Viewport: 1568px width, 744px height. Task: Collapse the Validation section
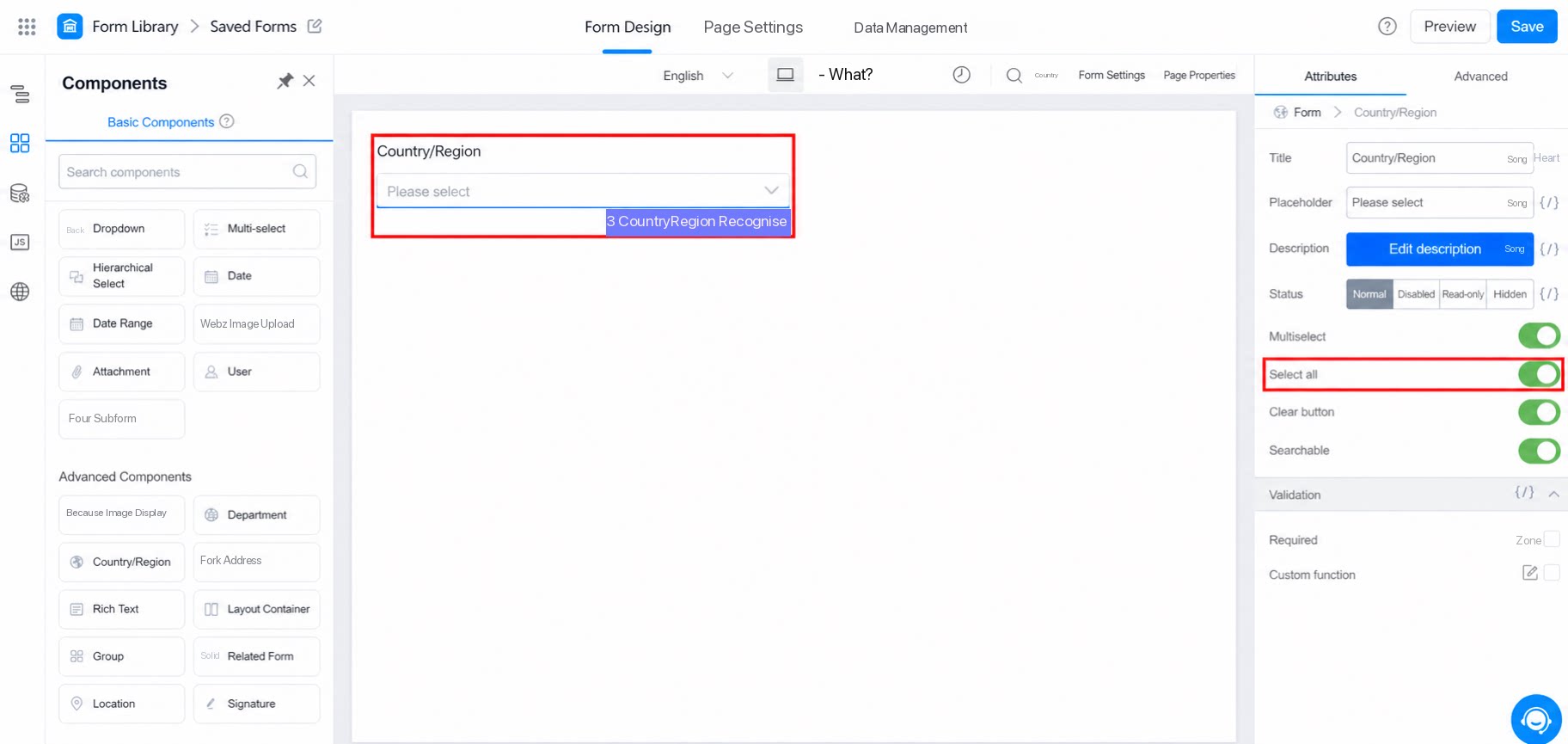pyautogui.click(x=1553, y=495)
